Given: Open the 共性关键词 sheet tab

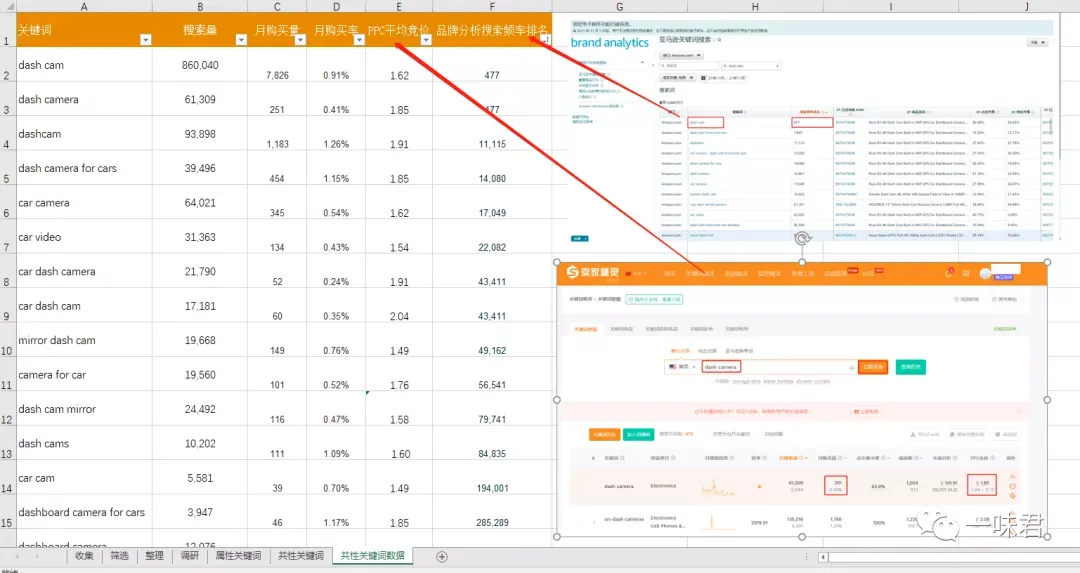Looking at the screenshot, I should pyautogui.click(x=300, y=556).
